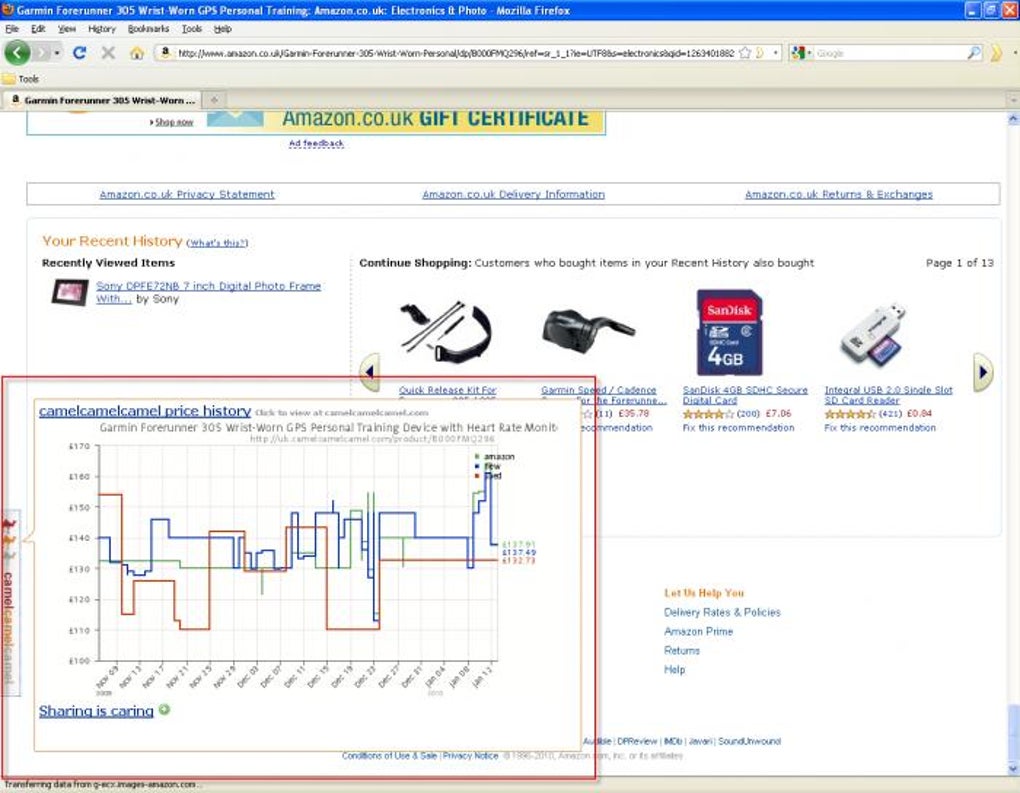The width and height of the screenshot is (1020, 793).
Task: Open the search engine selector dropdown
Action: (x=799, y=53)
